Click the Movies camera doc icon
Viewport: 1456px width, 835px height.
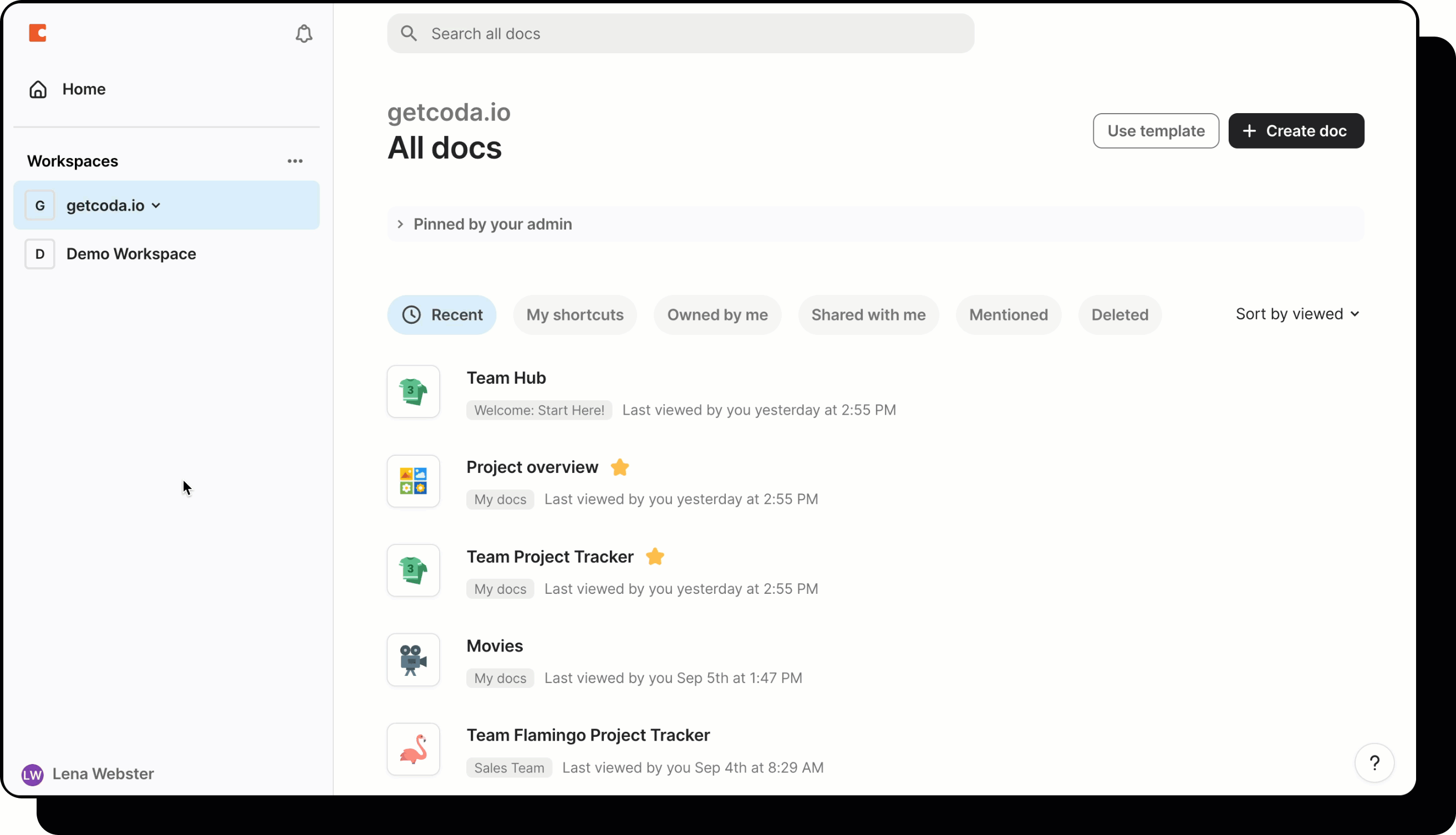point(413,659)
